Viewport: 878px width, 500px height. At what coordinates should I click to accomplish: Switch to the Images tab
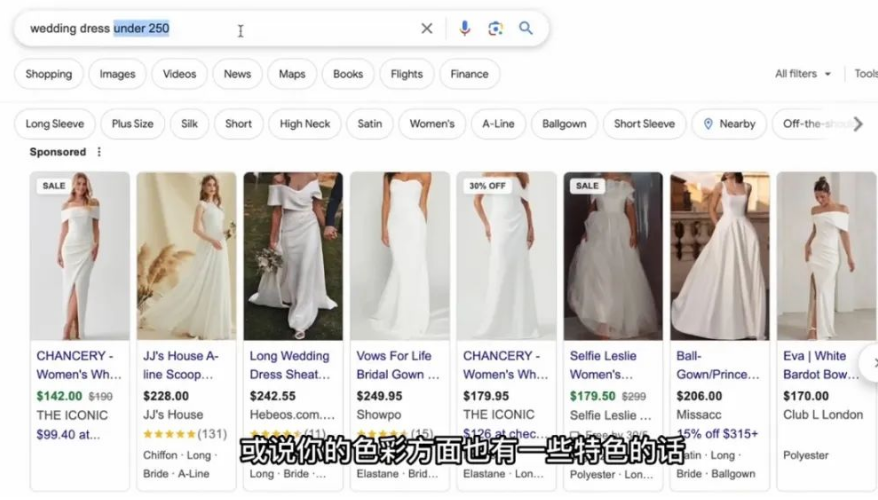point(117,74)
